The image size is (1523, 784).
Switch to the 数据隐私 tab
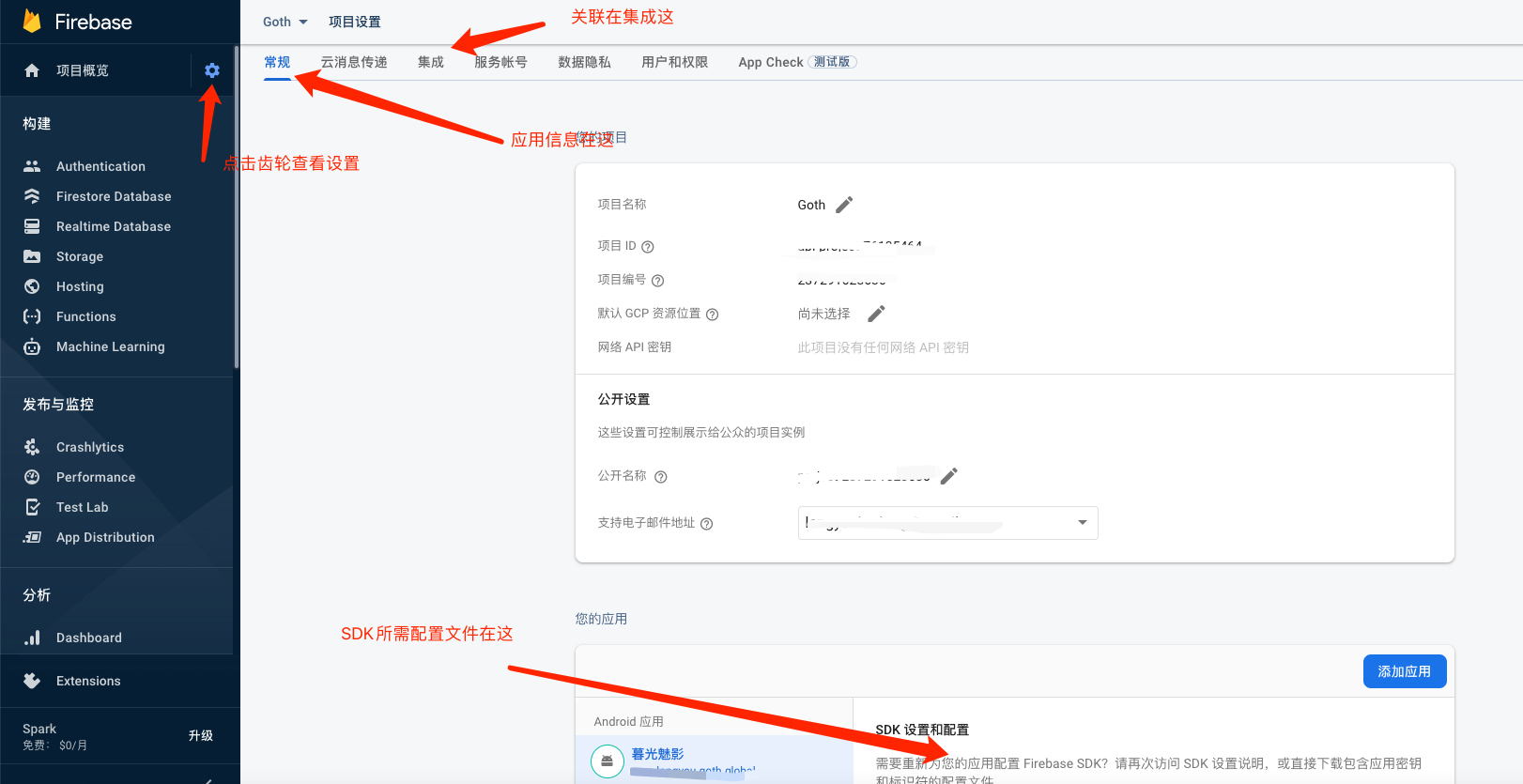(584, 62)
